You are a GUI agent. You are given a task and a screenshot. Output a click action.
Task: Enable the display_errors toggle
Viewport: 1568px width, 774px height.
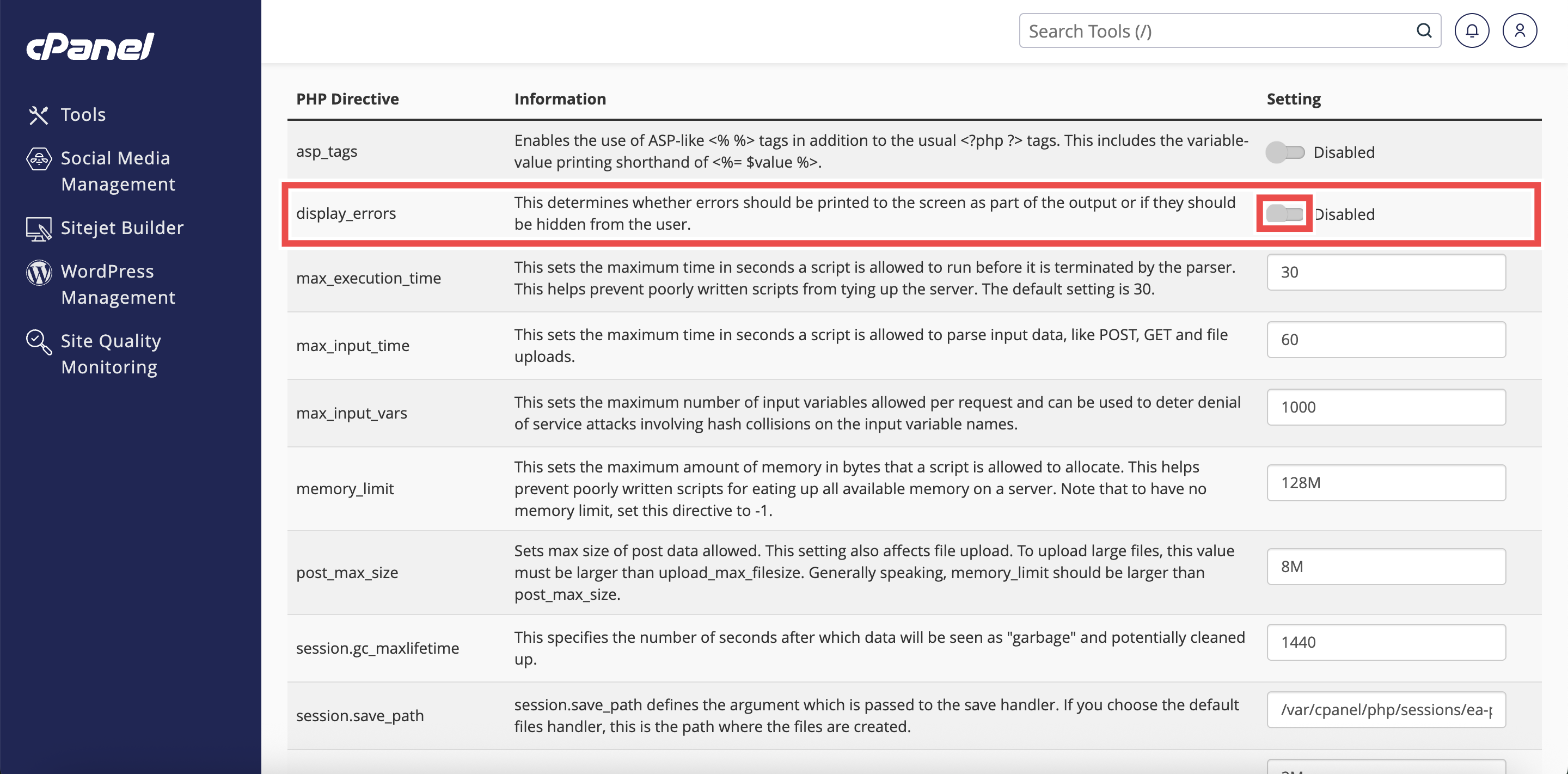(1284, 214)
